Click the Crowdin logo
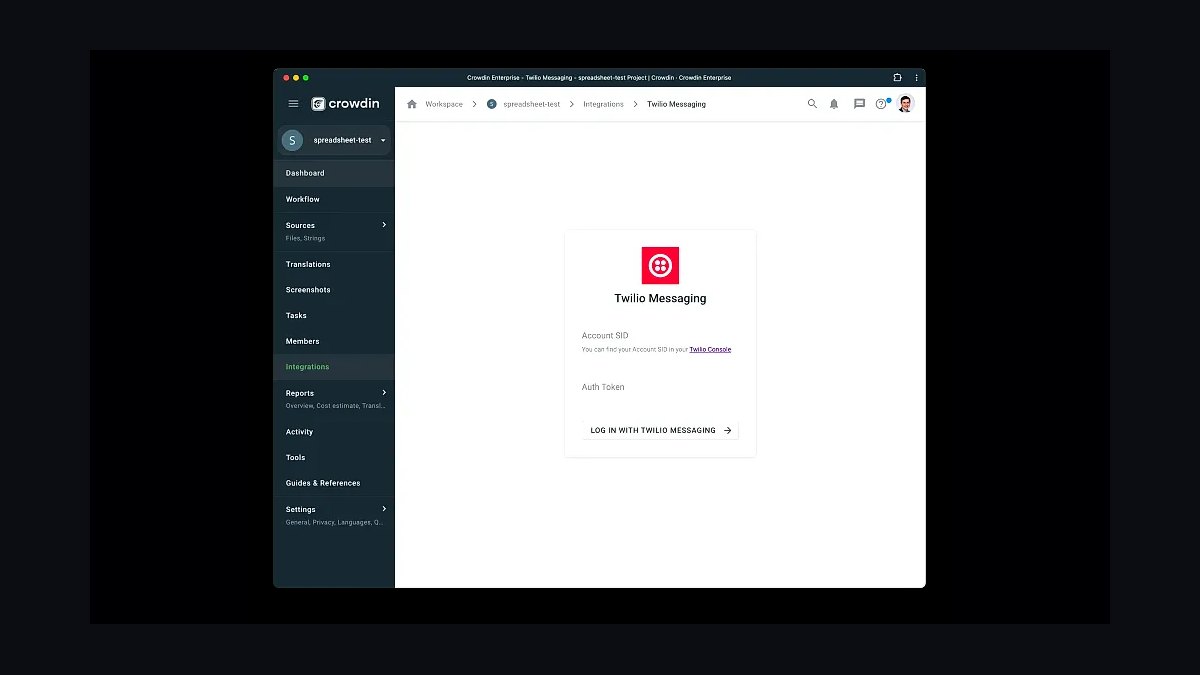This screenshot has width=1200, height=675. [x=345, y=104]
